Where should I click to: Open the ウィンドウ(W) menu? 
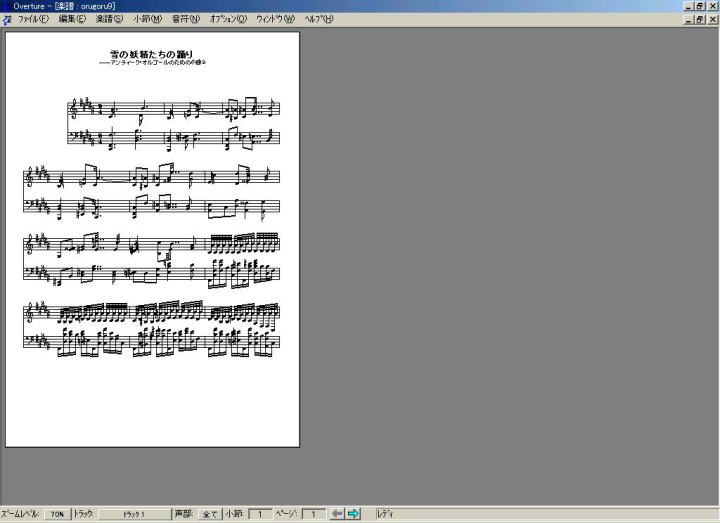tap(275, 19)
